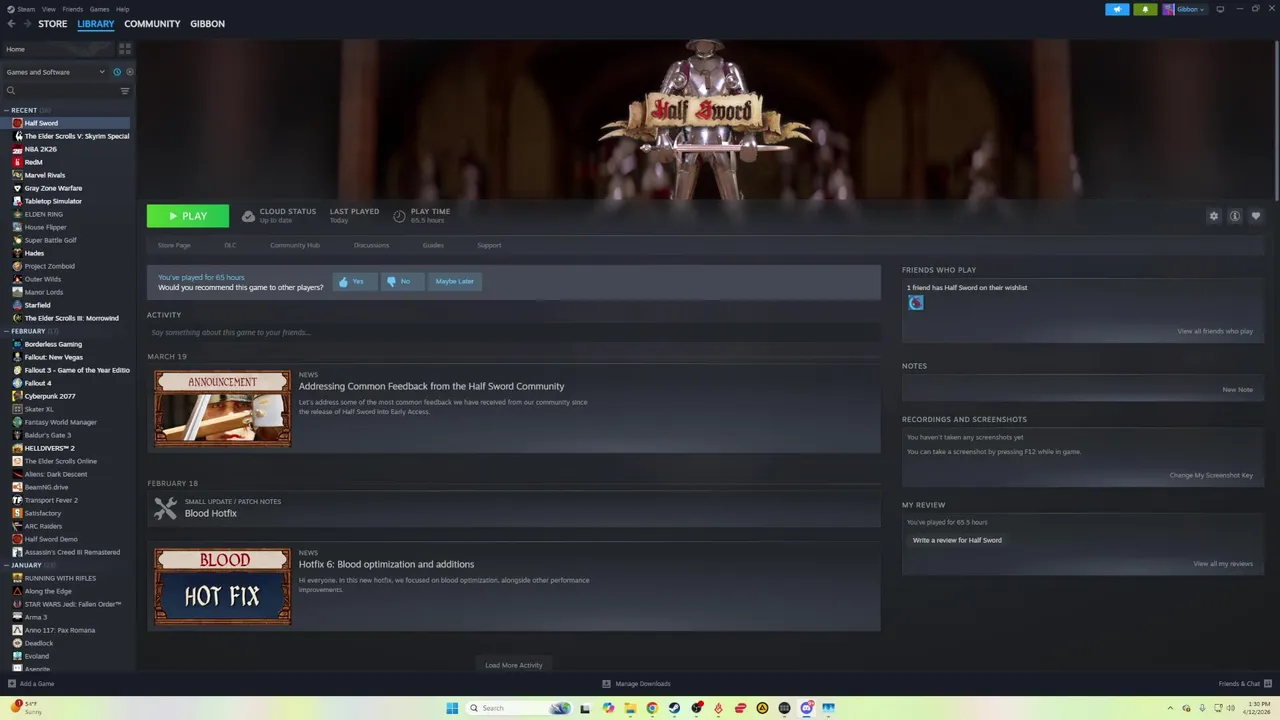Open the Discussions link
Image resolution: width=1280 pixels, height=720 pixels.
click(371, 245)
